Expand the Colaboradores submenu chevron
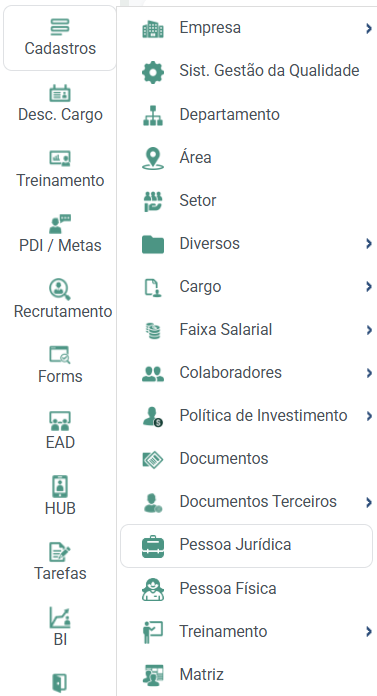The width and height of the screenshot is (377, 696). pyautogui.click(x=369, y=373)
